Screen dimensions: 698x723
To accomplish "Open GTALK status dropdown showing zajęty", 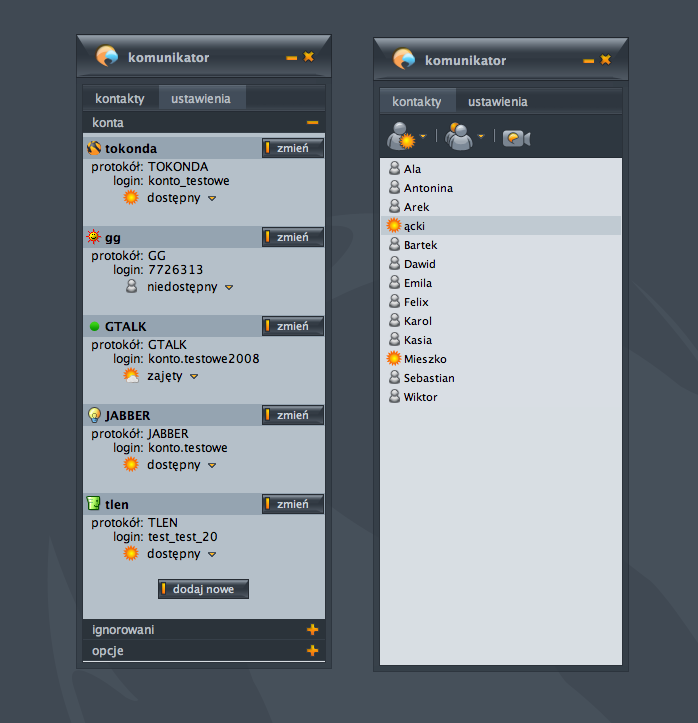I will (194, 376).
